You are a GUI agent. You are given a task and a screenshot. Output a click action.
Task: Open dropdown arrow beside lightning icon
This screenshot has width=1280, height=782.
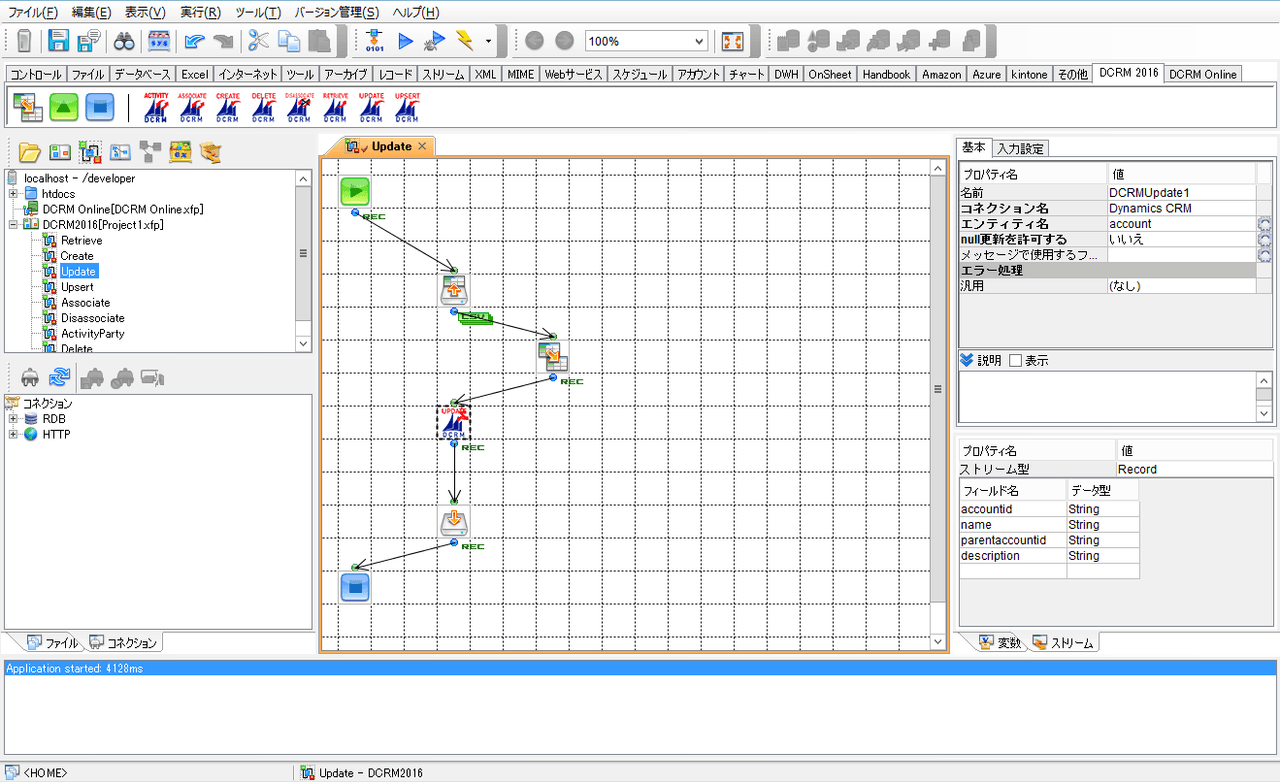coord(488,41)
